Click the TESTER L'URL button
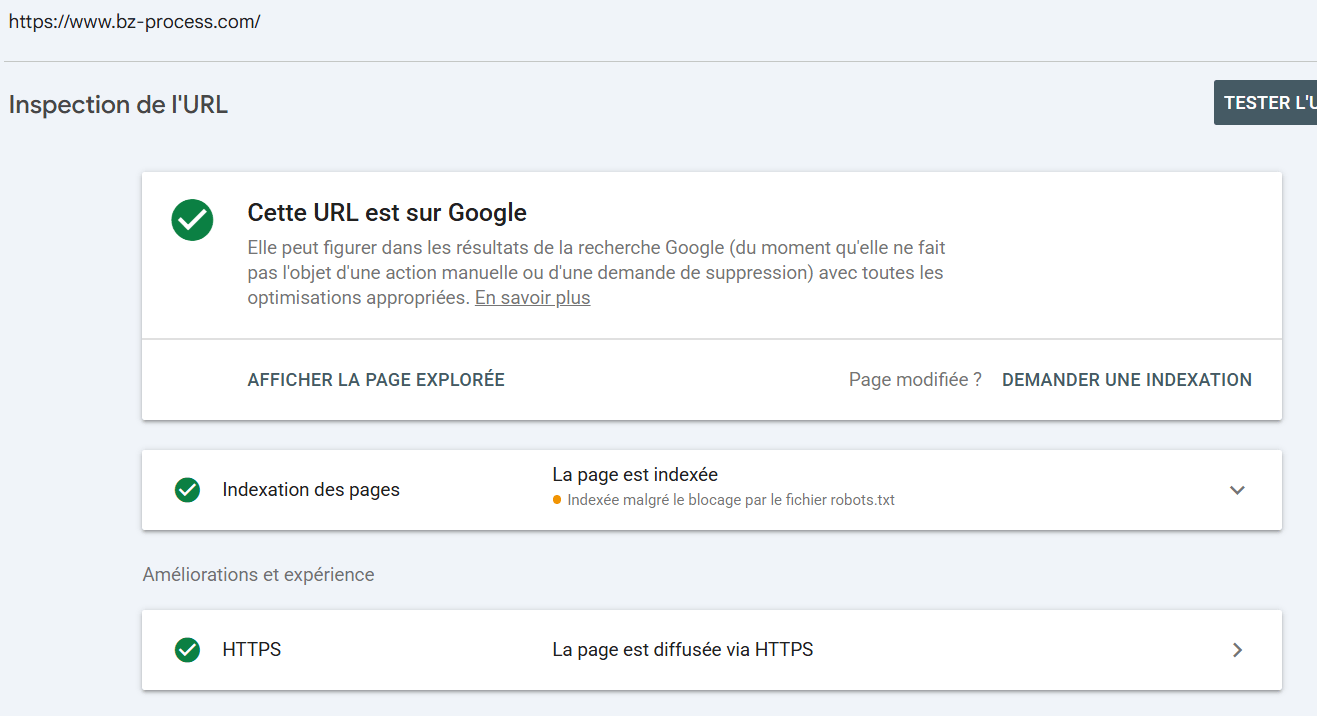Image resolution: width=1317 pixels, height=716 pixels. point(1265,103)
